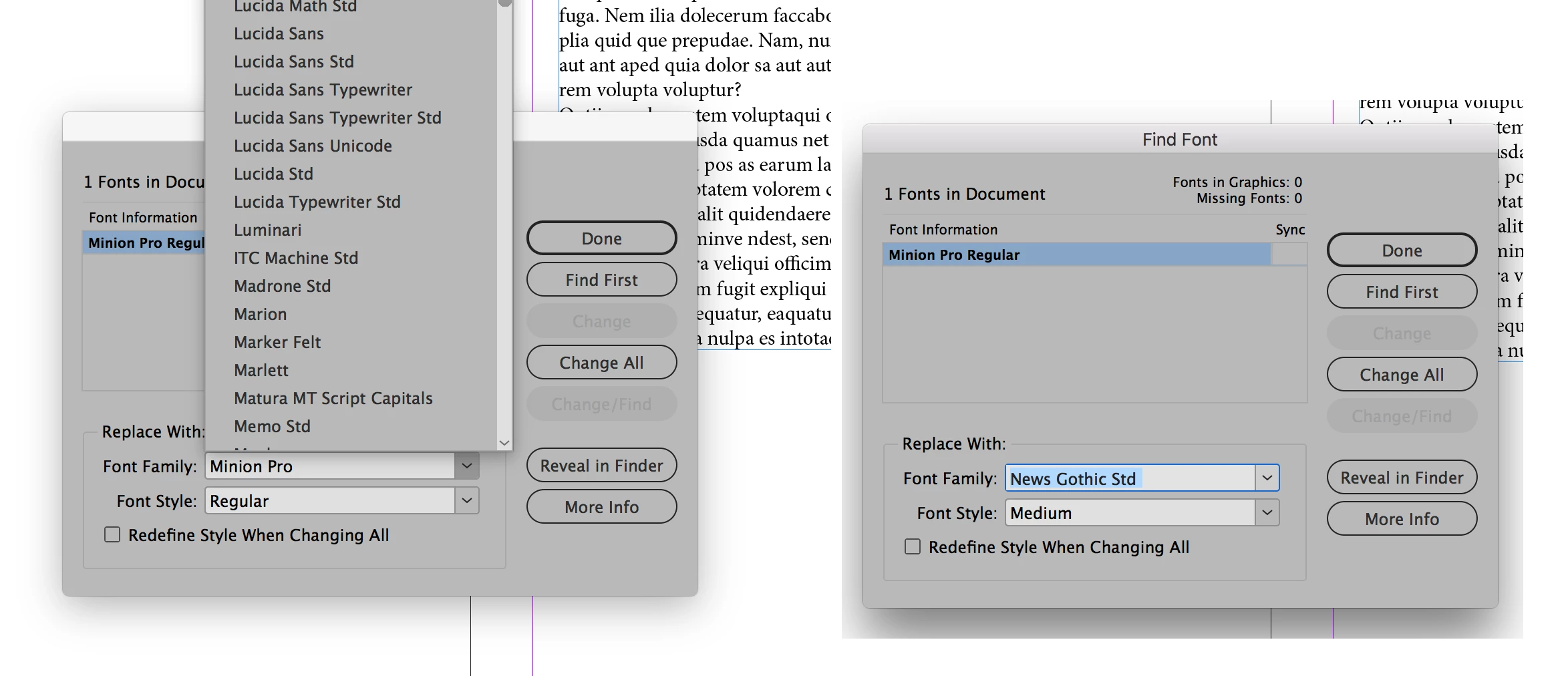
Task: Click Done in the left dialog
Action: coord(601,238)
